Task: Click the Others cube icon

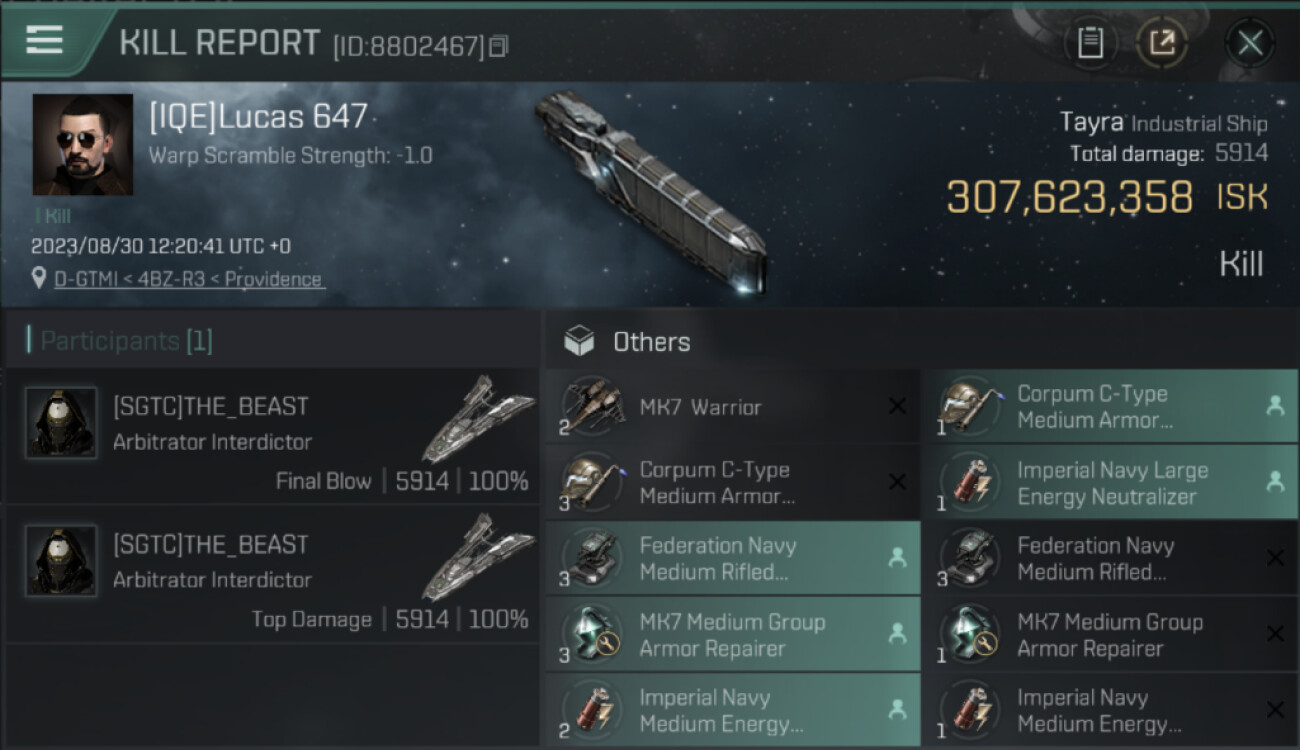Action: (x=579, y=342)
